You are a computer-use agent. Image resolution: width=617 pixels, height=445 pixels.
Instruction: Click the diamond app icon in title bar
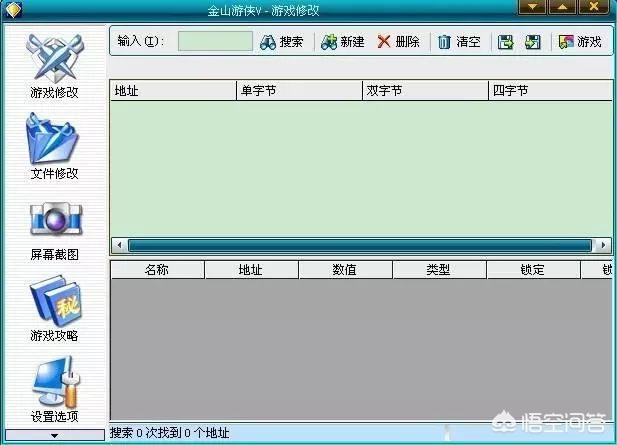[13, 9]
